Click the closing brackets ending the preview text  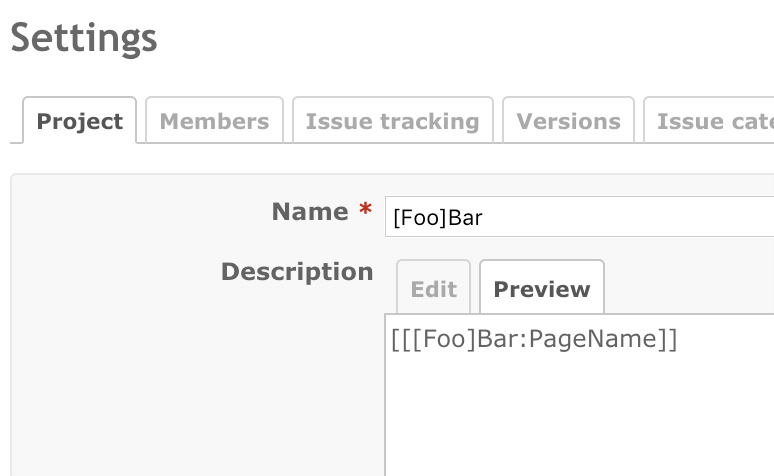(x=668, y=340)
